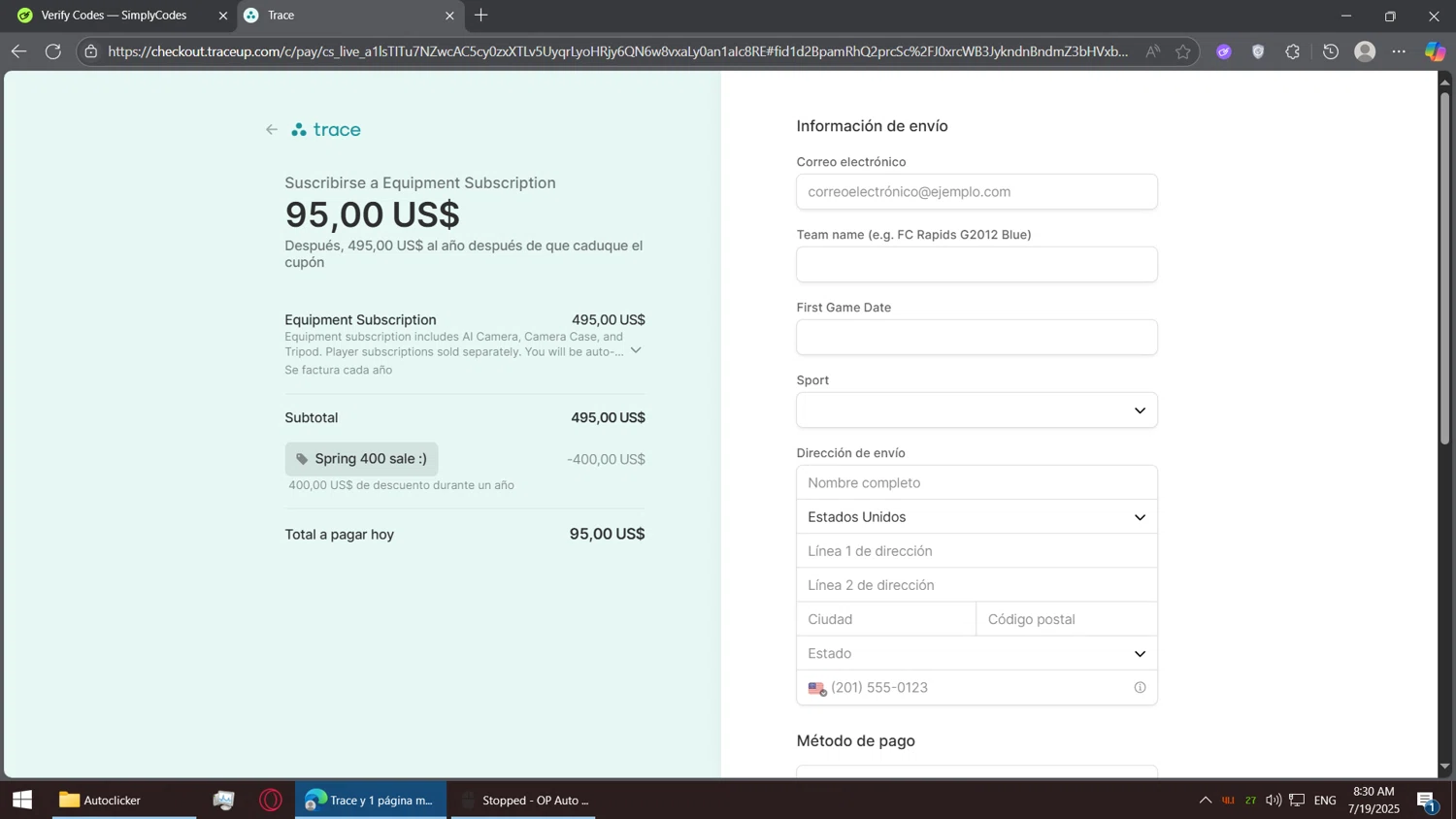
Task: Switch to the Trace browser tab
Action: coord(349,16)
